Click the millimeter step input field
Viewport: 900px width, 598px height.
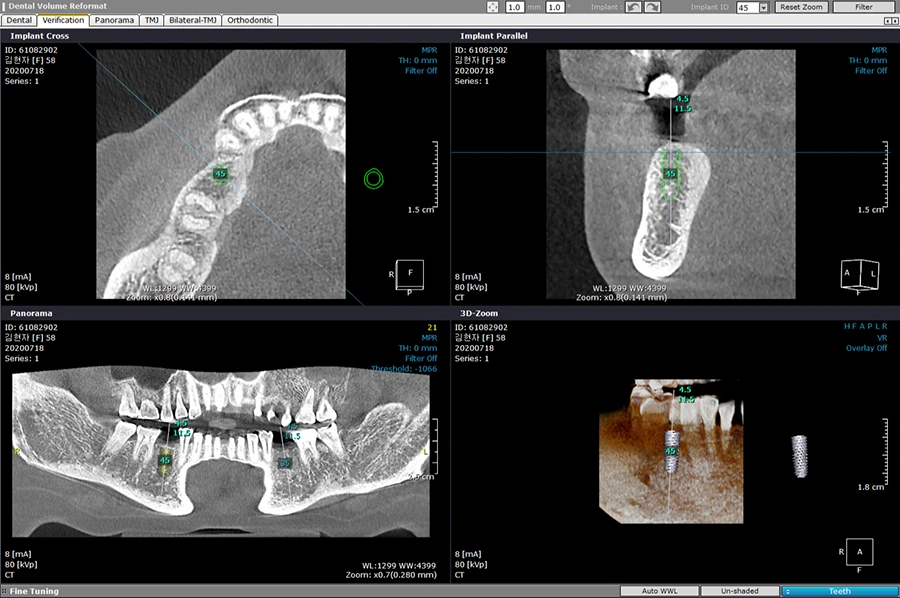514,7
